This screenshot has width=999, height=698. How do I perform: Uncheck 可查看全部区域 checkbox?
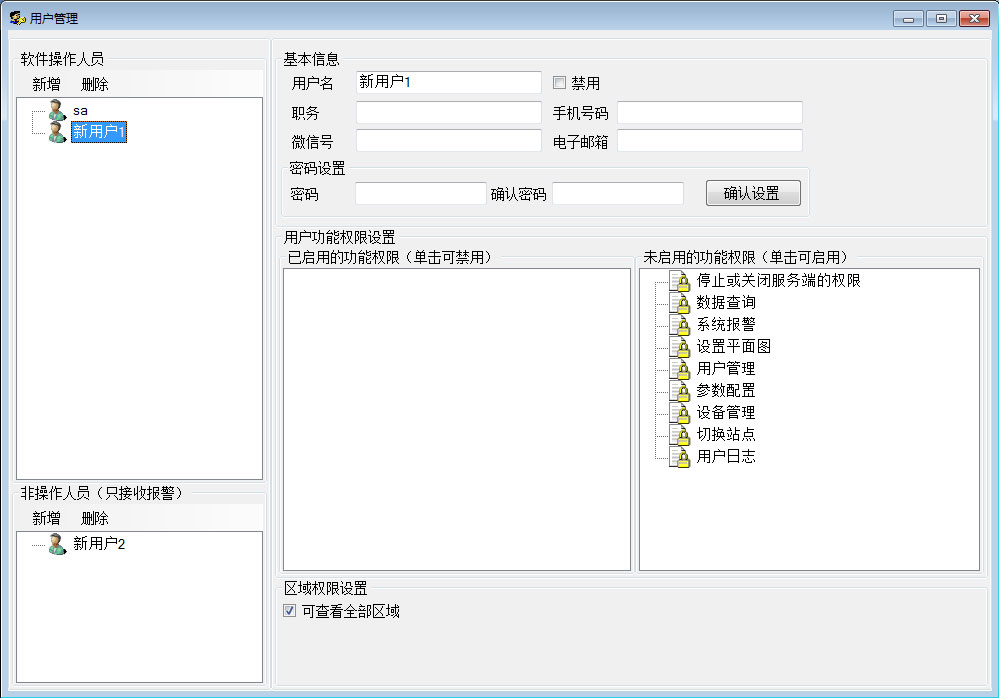click(289, 611)
